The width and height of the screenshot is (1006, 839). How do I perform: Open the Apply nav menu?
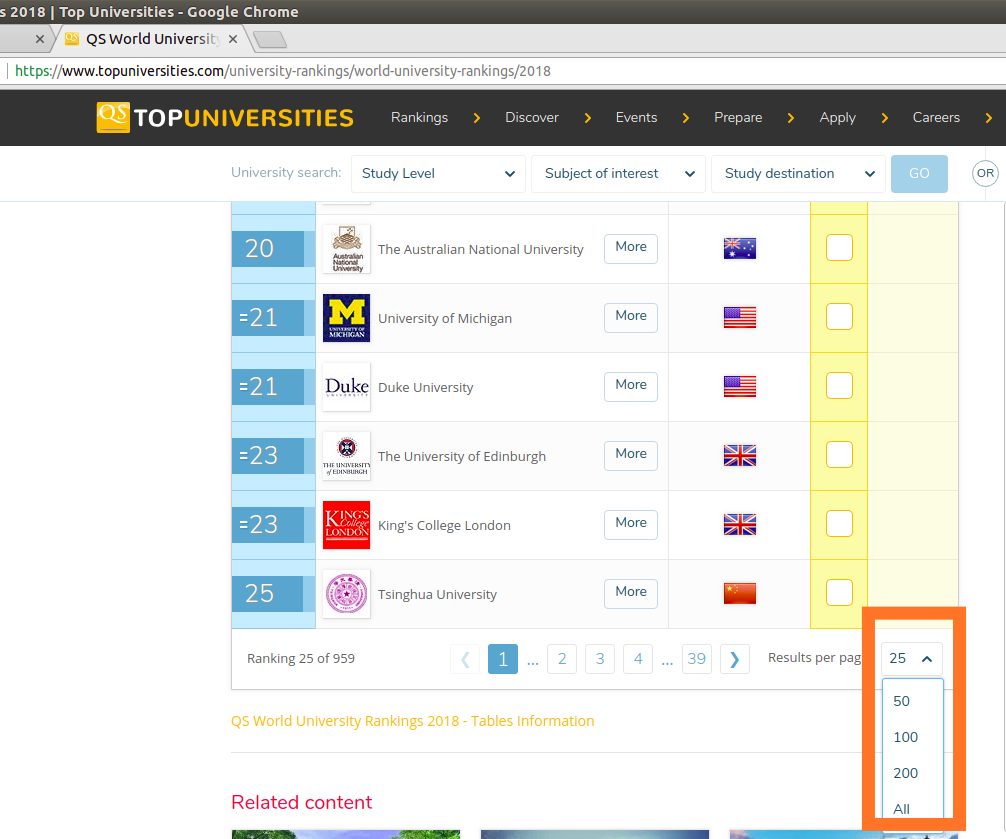837,117
